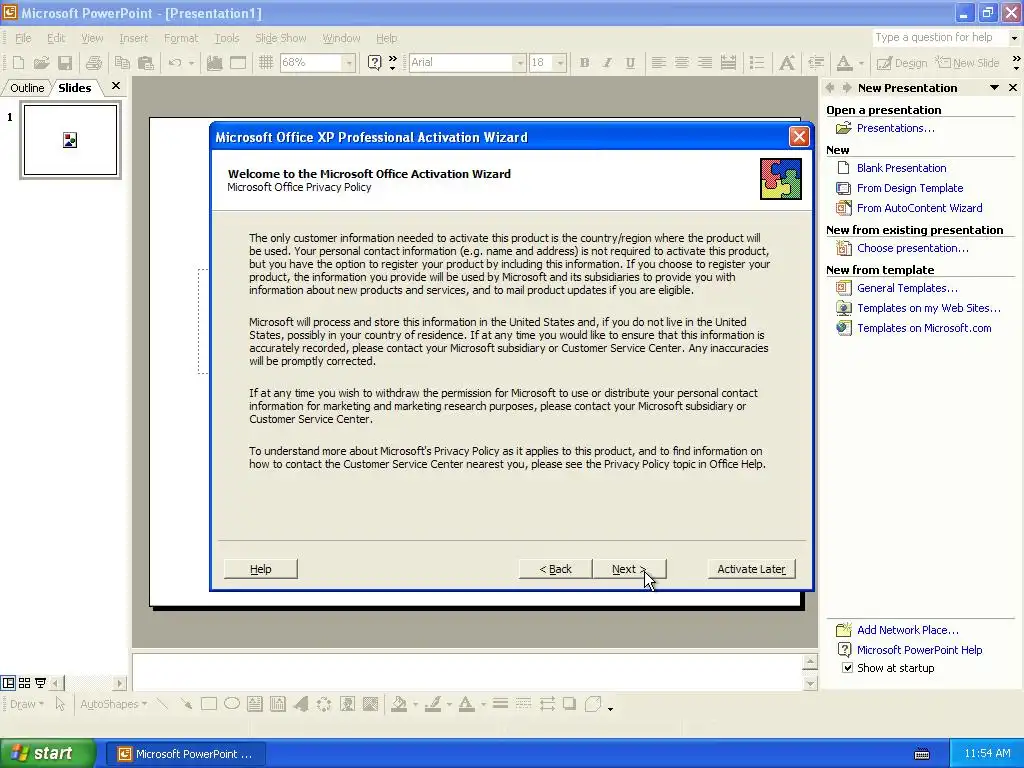1024x768 pixels.
Task: Open the New Presentation task pane menu arrow
Action: coord(994,88)
